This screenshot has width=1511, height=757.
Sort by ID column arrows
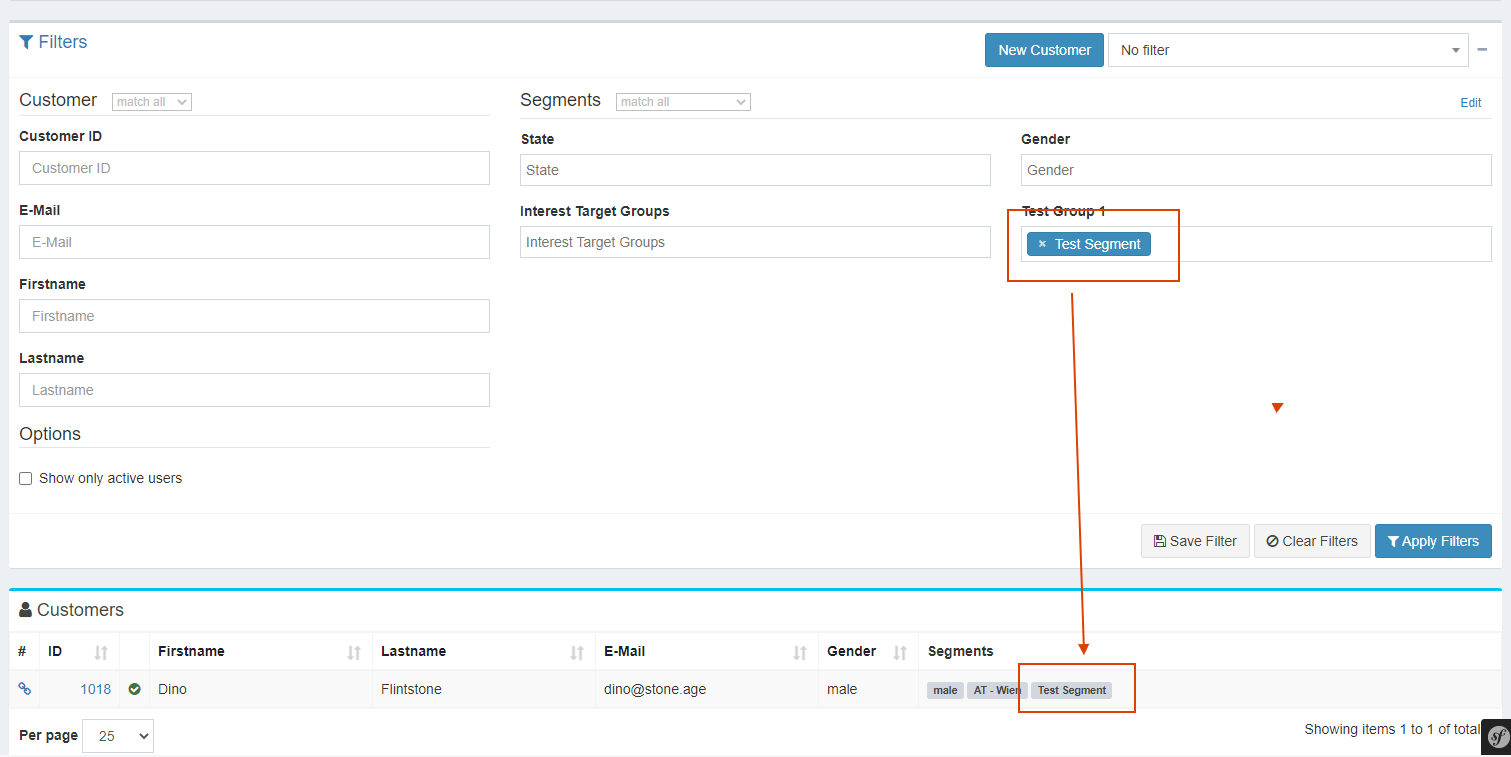click(100, 652)
